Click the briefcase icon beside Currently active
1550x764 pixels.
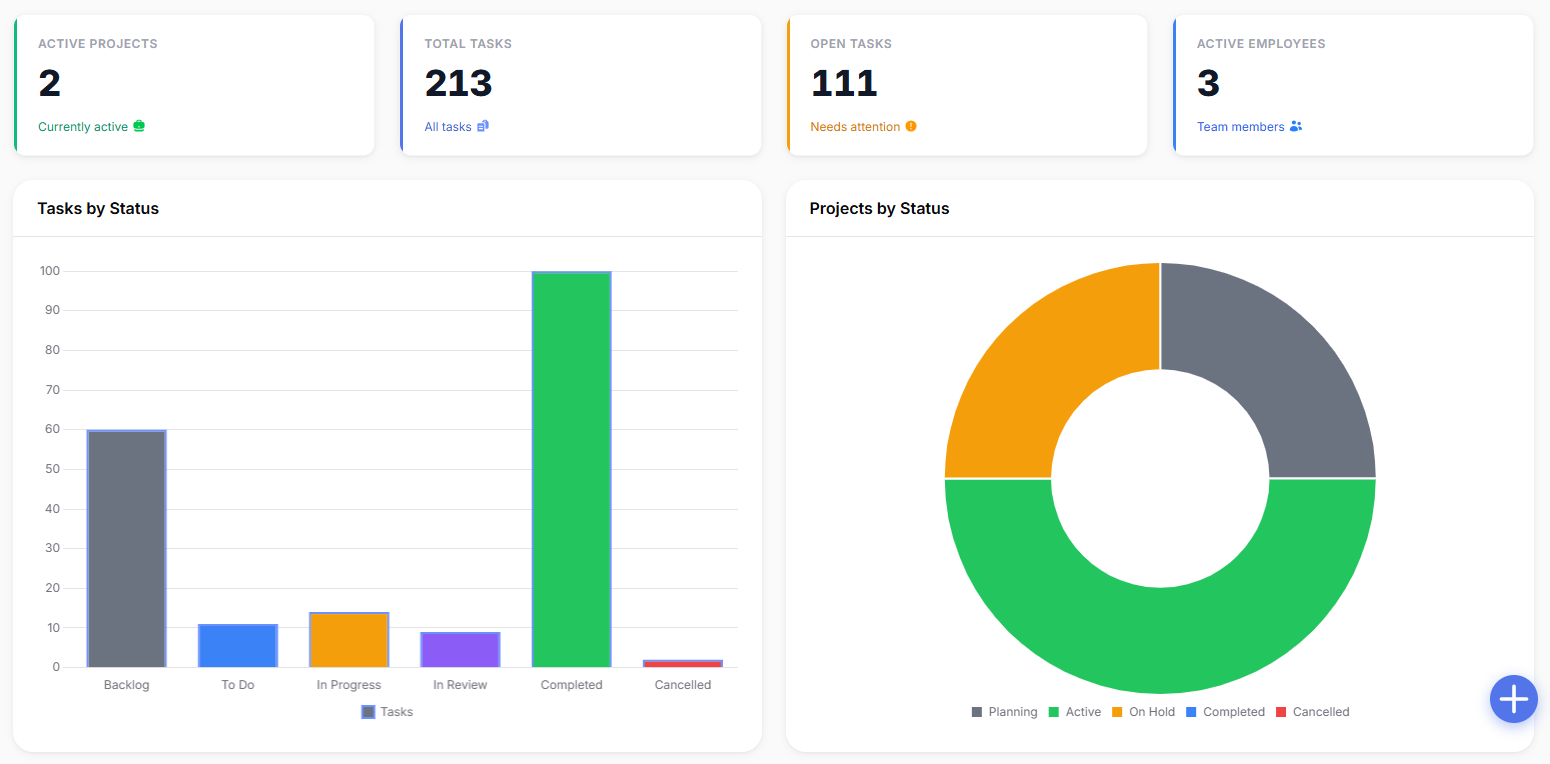point(139,126)
